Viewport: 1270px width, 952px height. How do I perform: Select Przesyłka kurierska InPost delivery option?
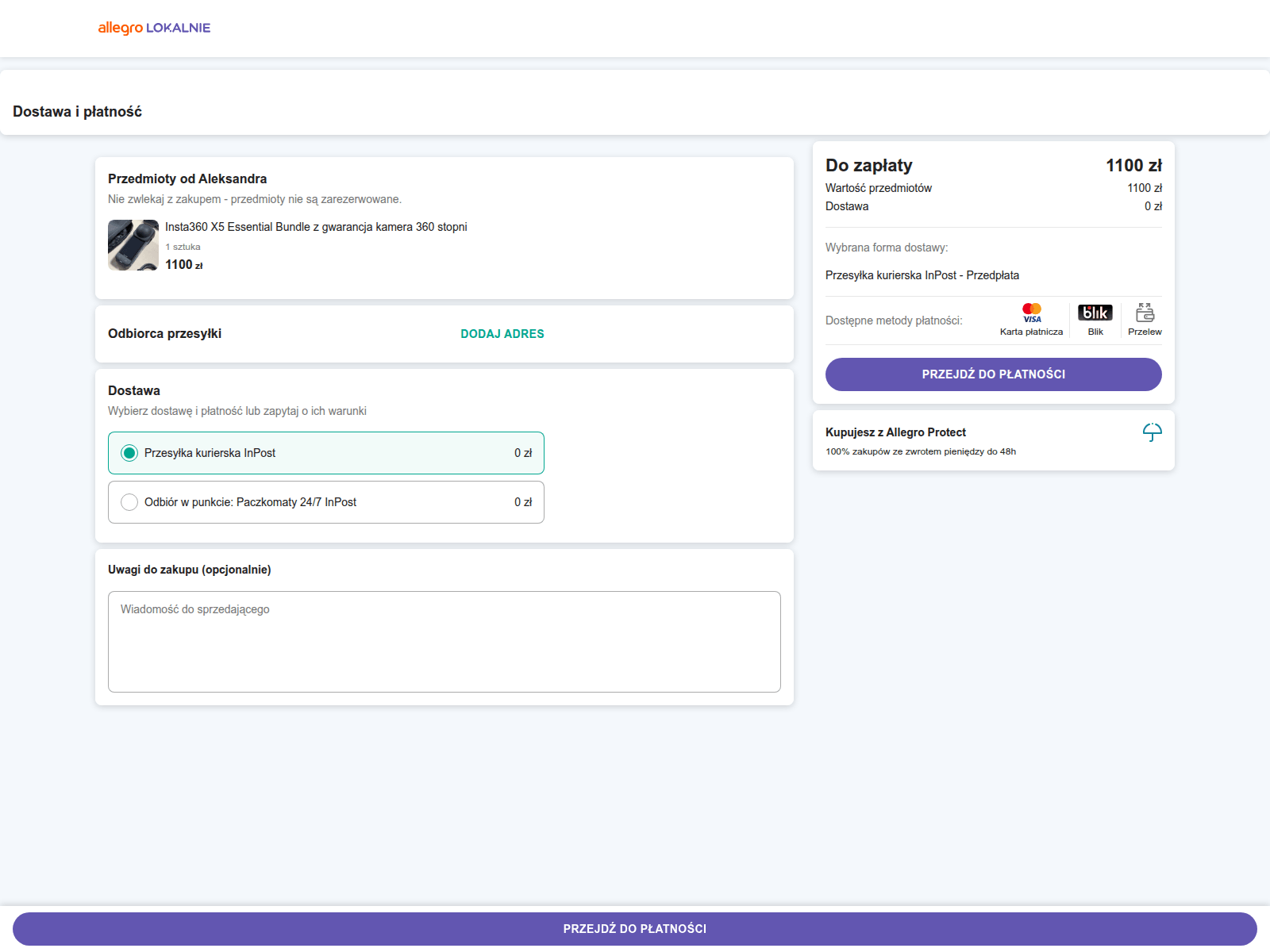pos(326,453)
